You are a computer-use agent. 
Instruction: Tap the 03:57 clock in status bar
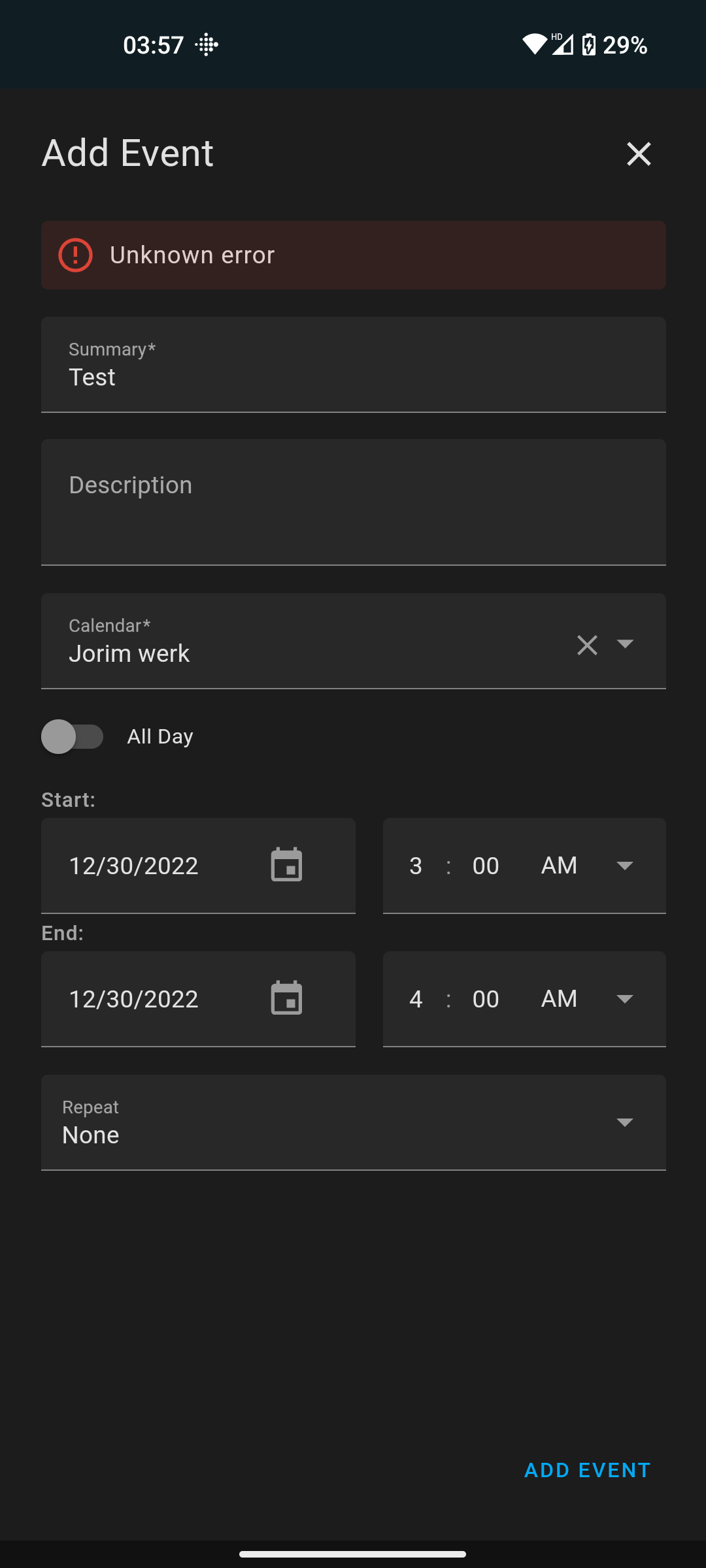[x=154, y=45]
